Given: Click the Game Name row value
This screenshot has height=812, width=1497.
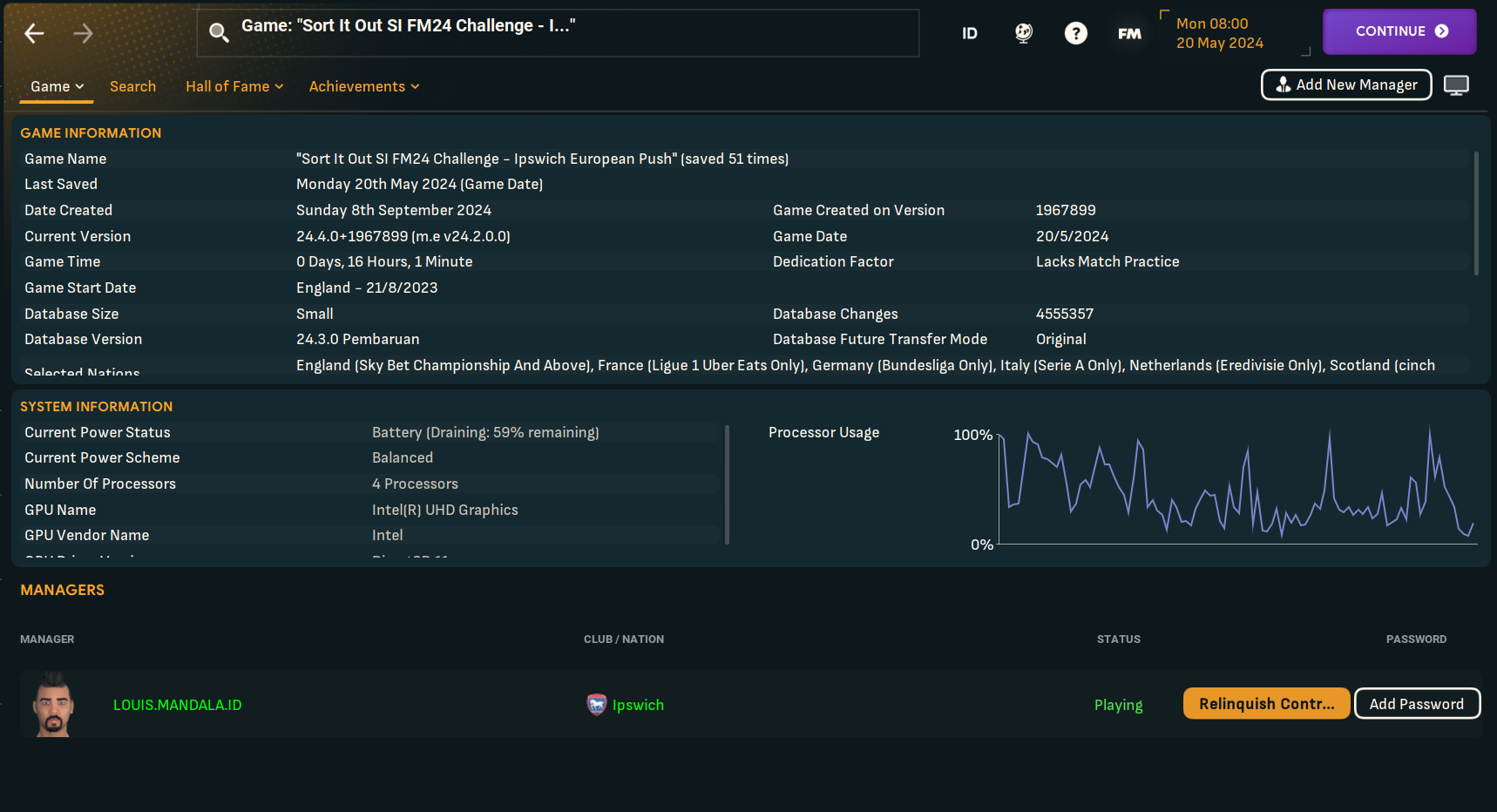Looking at the screenshot, I should coord(542,159).
